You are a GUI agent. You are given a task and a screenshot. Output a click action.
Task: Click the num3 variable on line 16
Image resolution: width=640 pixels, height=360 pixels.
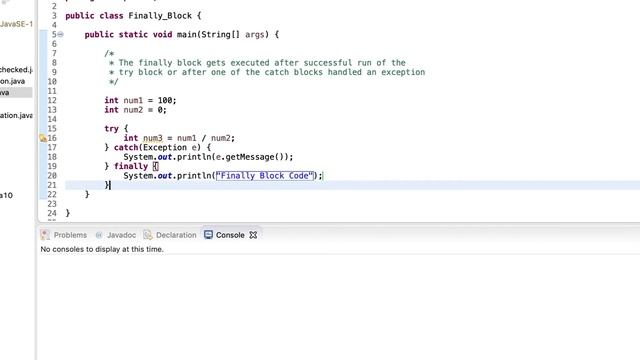coord(153,138)
